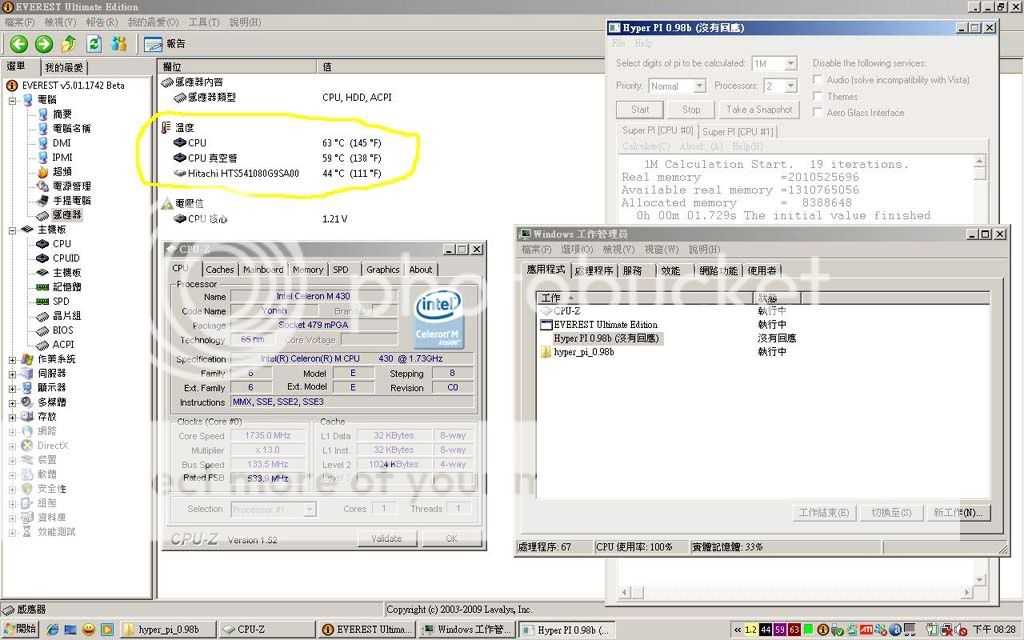Viewport: 1024px width, 640px height.
Task: Open the Mainboard tab in CPU-Z
Action: tap(263, 269)
